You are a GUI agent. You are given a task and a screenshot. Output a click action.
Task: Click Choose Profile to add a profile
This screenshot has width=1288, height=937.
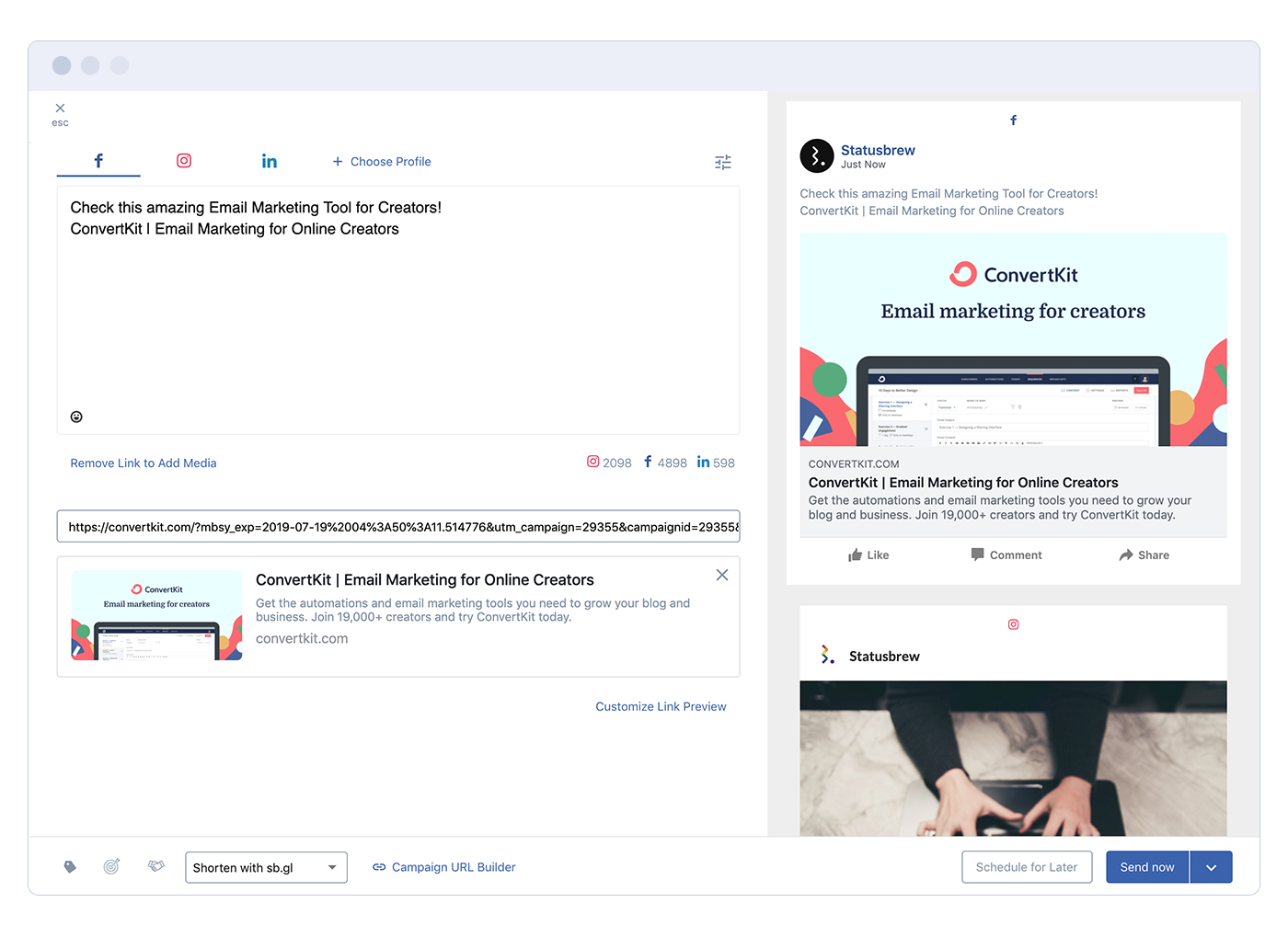382,162
